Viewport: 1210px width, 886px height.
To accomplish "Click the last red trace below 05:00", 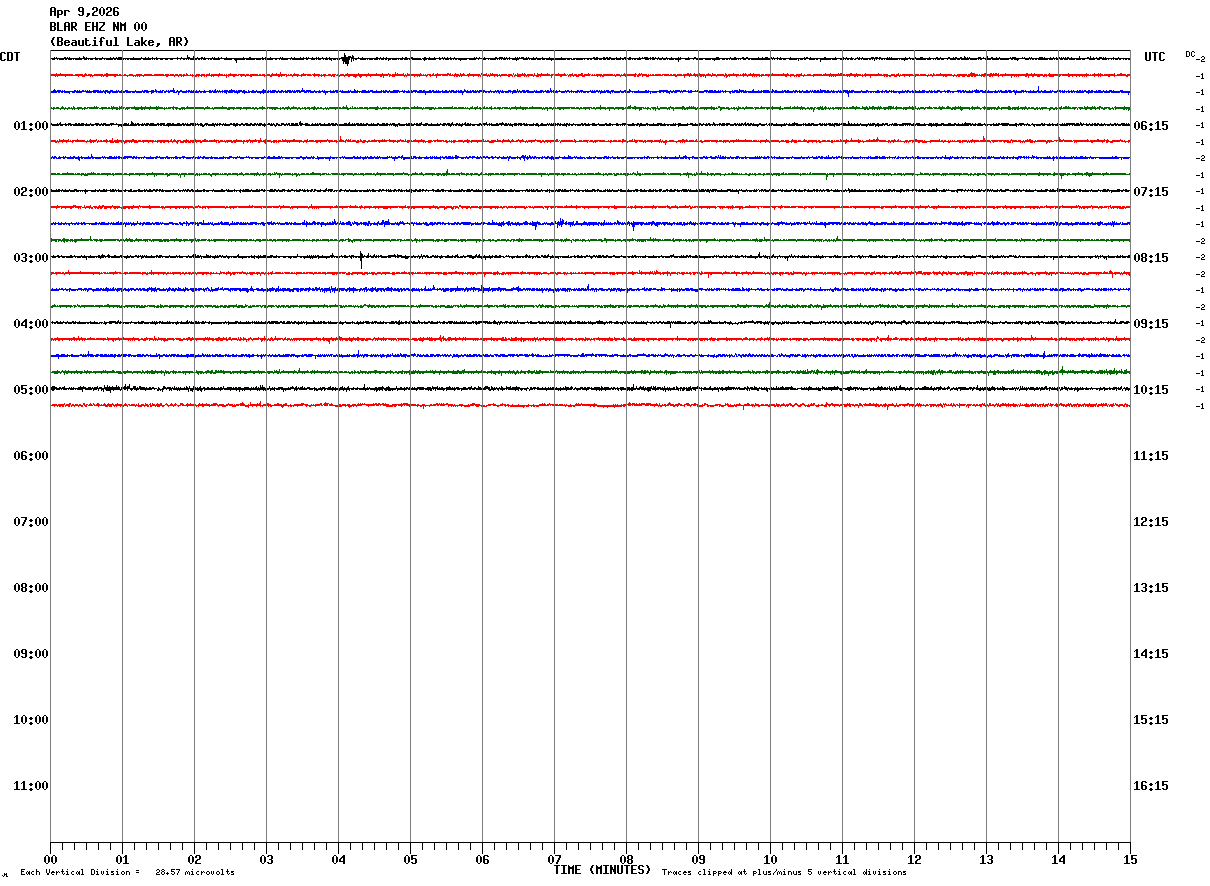I will pyautogui.click(x=590, y=405).
